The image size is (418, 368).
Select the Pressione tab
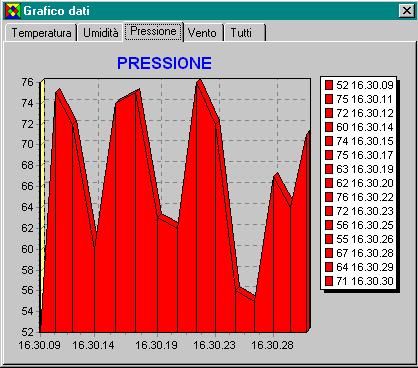(x=153, y=31)
